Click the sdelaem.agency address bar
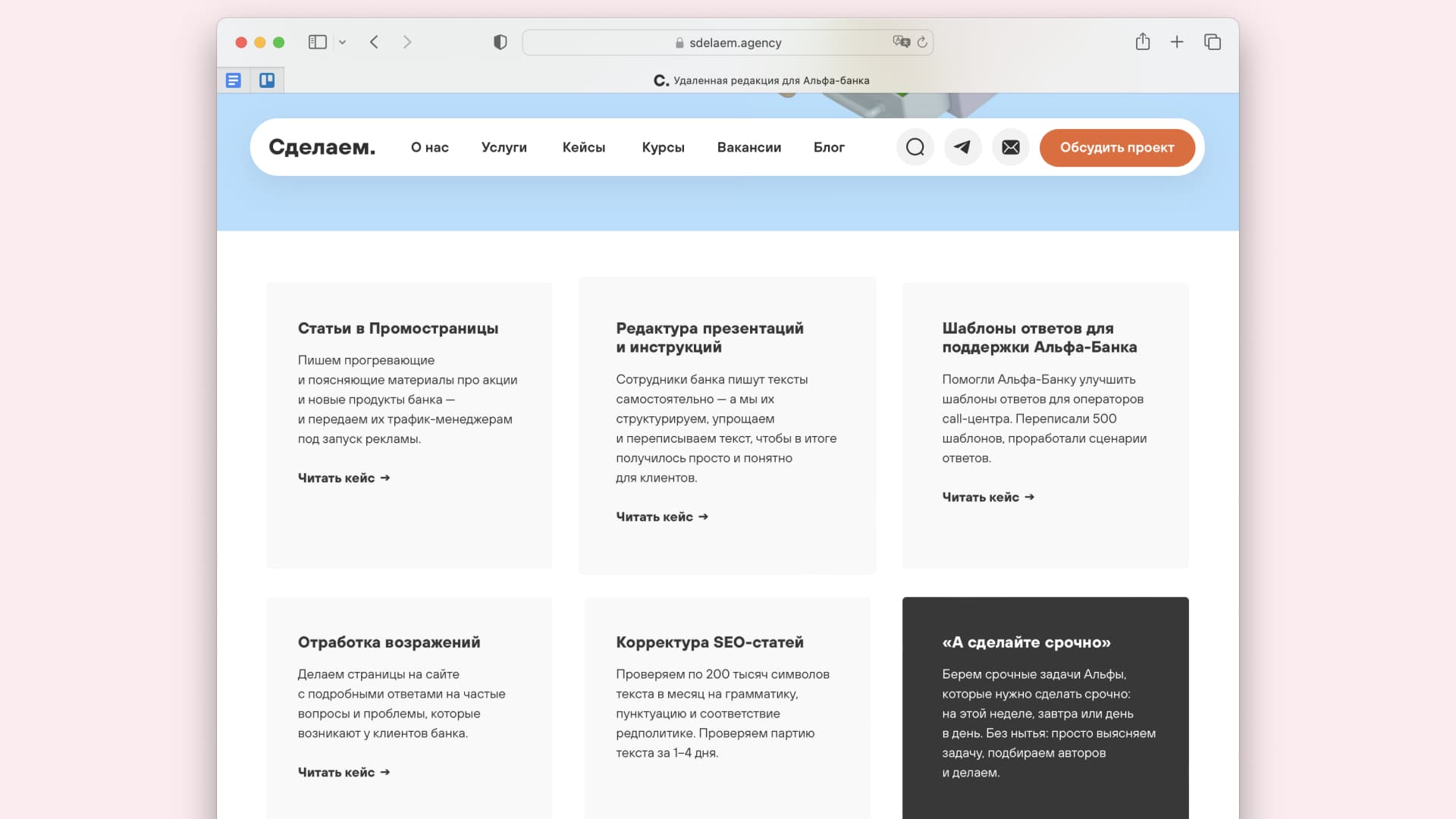This screenshot has height=819, width=1456. (x=727, y=42)
